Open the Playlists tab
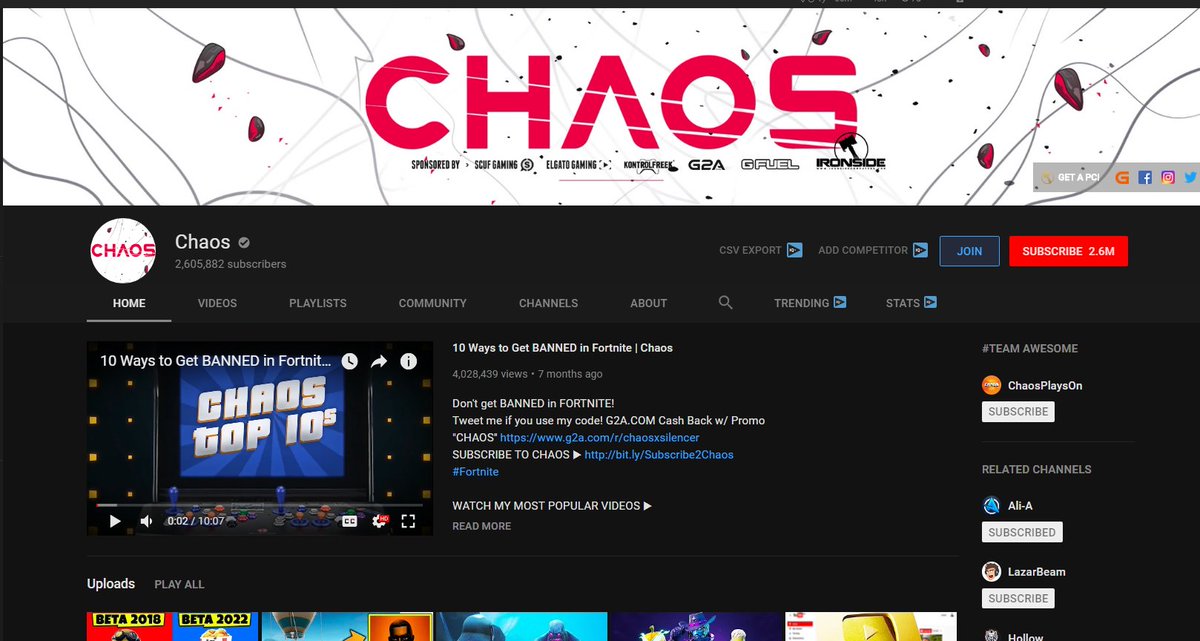The height and width of the screenshot is (641, 1200). pyautogui.click(x=318, y=303)
